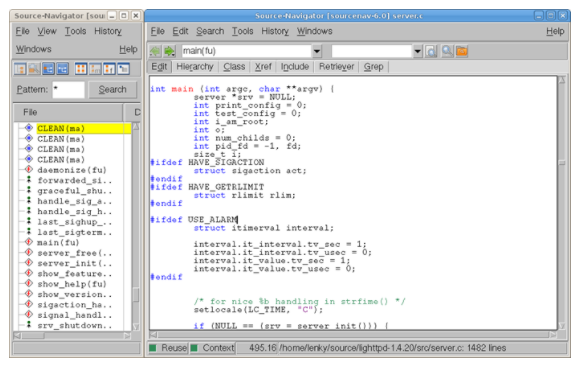The image size is (584, 369).
Task: Switch to the Grep tab
Action: coord(374,67)
